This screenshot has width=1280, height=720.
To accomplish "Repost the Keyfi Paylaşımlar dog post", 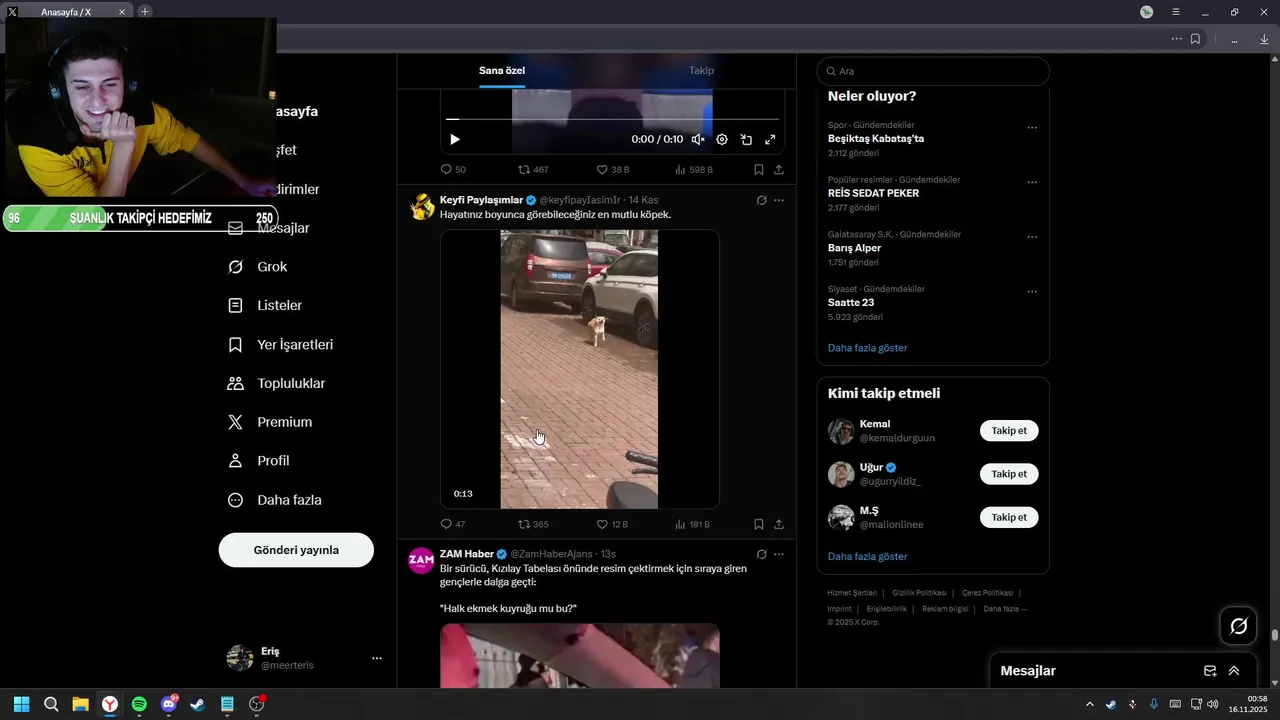I will click(533, 524).
